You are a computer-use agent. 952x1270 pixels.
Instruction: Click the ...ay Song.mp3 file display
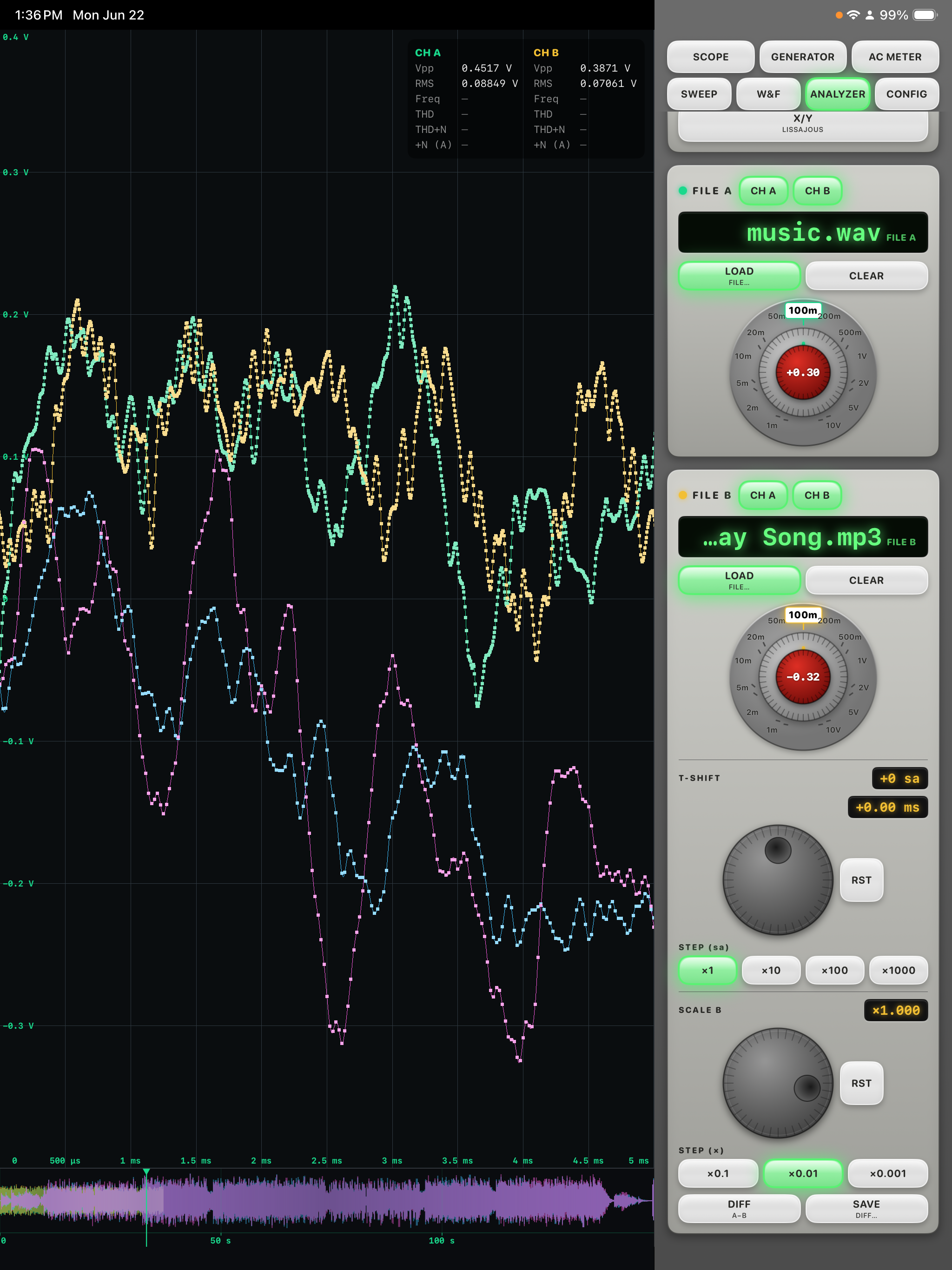(x=802, y=537)
